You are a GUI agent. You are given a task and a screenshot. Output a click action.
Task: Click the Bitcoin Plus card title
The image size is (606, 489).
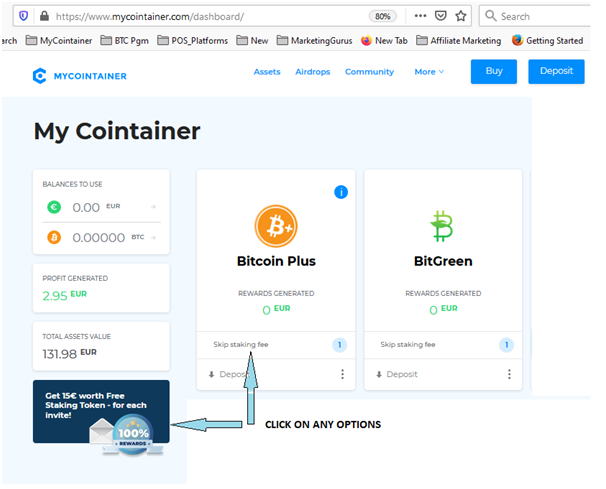tap(276, 261)
